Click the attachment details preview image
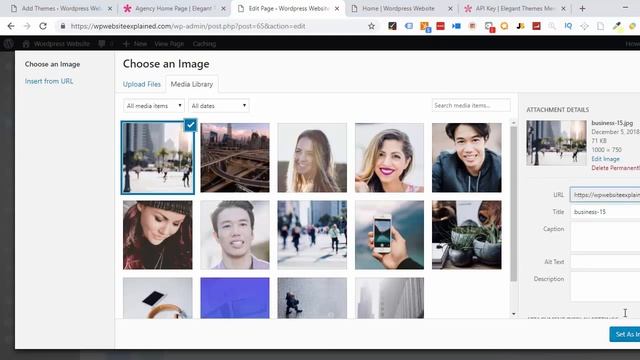 pyautogui.click(x=556, y=142)
